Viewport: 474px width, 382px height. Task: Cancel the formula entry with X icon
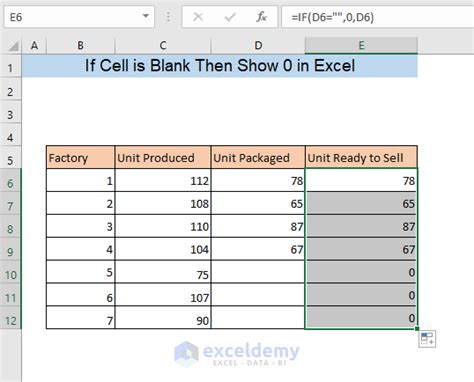[198, 17]
